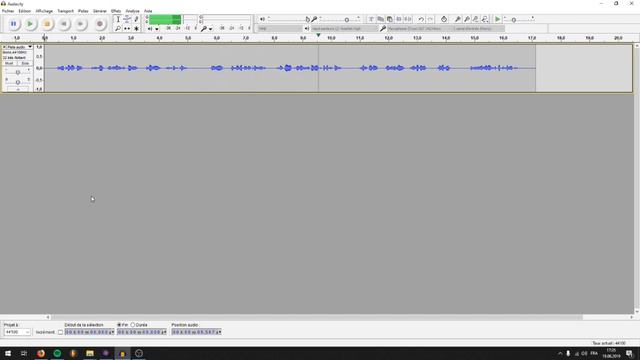Screen dimensions: 640x360
Task: Click the Silence audio icon
Action: click(408, 19)
